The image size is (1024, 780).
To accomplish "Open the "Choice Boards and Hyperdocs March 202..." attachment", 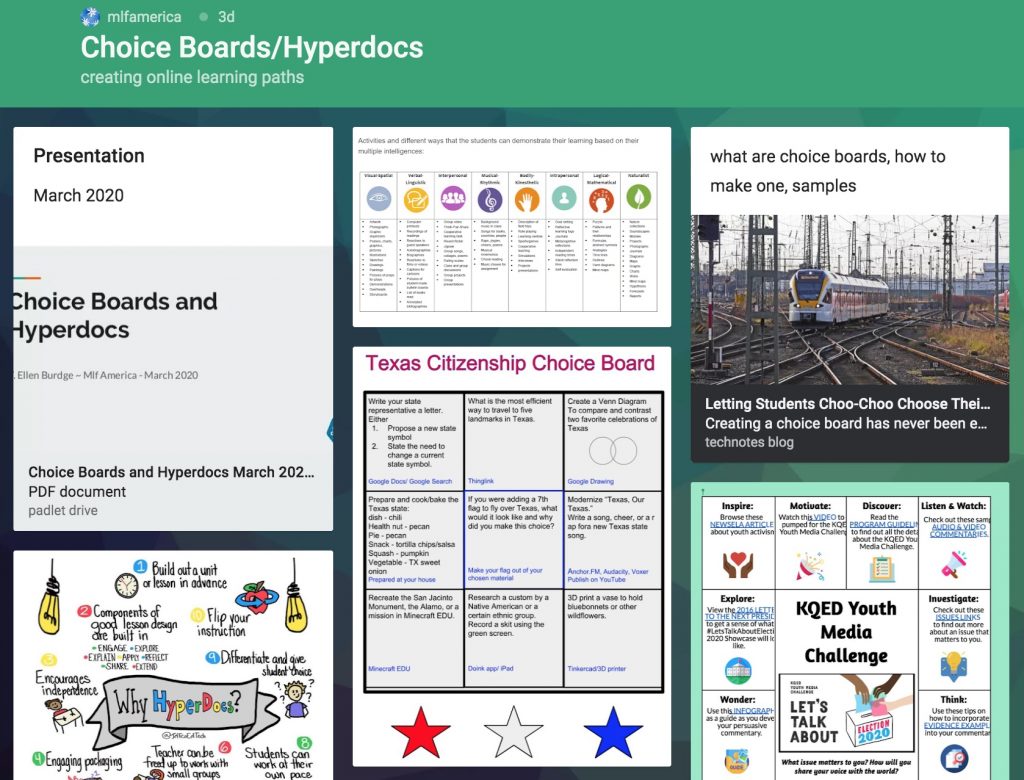I will [x=171, y=472].
